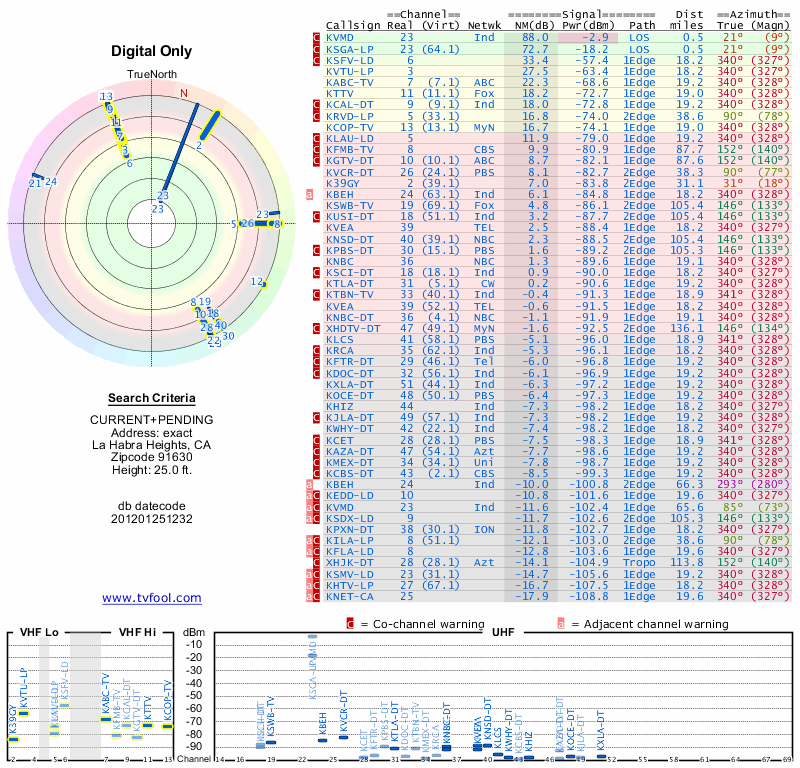Open KNSD-DT callsign link in the station table
This screenshot has width=800, height=768.
coord(350,239)
